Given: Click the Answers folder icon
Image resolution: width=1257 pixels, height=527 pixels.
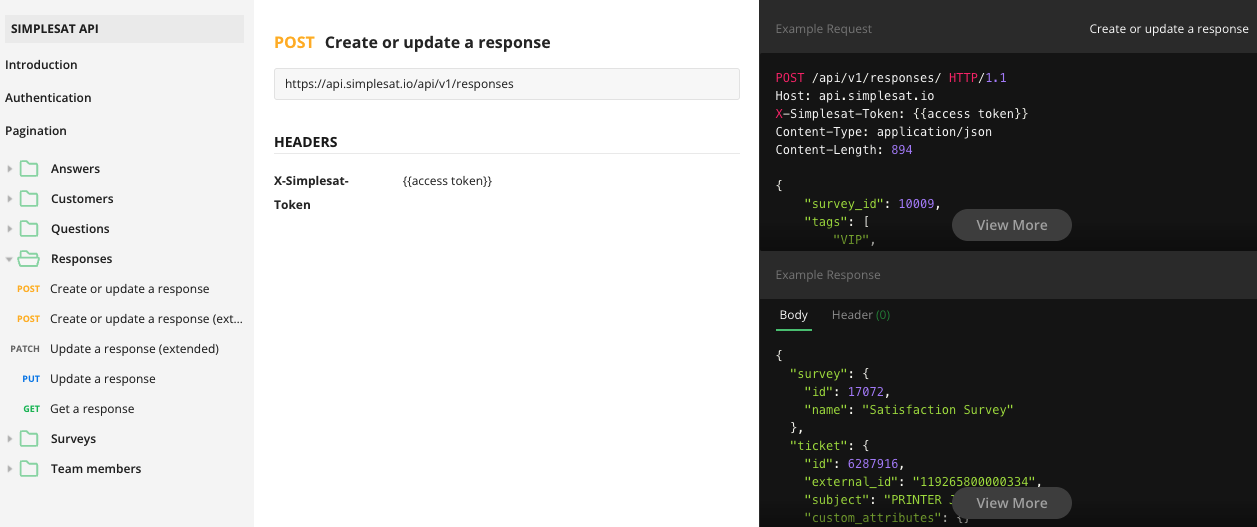Looking at the screenshot, I should pyautogui.click(x=29, y=169).
